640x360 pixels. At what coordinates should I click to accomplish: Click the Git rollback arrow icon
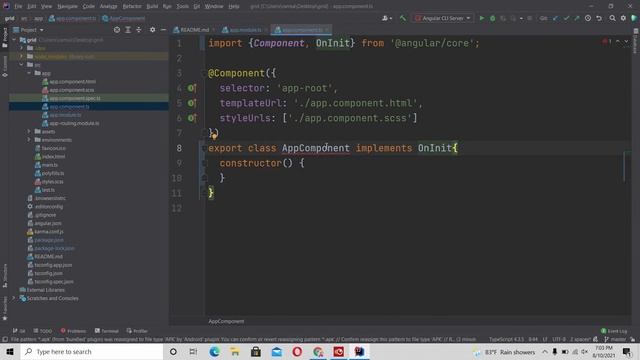tap(599, 18)
